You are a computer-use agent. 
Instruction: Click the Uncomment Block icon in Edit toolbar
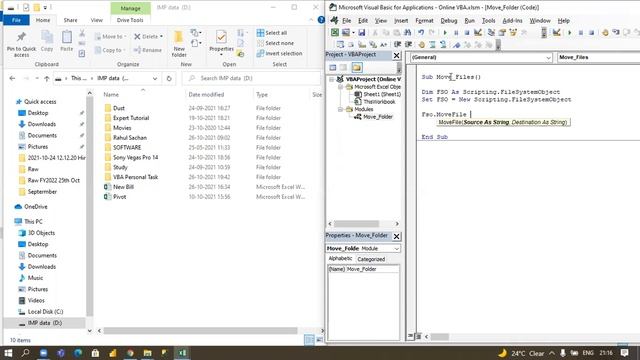point(443,44)
